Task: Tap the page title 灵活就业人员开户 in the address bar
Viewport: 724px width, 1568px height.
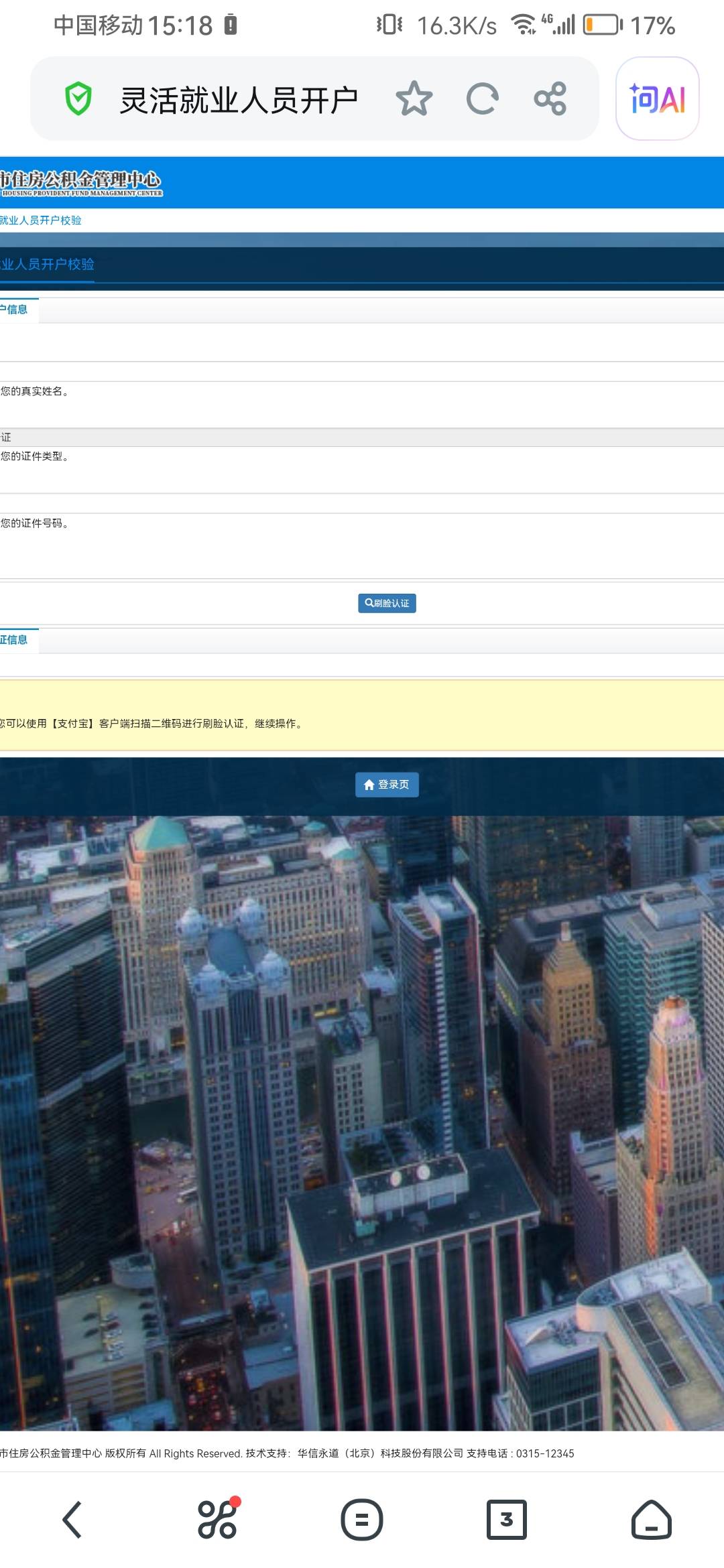Action: [x=239, y=101]
